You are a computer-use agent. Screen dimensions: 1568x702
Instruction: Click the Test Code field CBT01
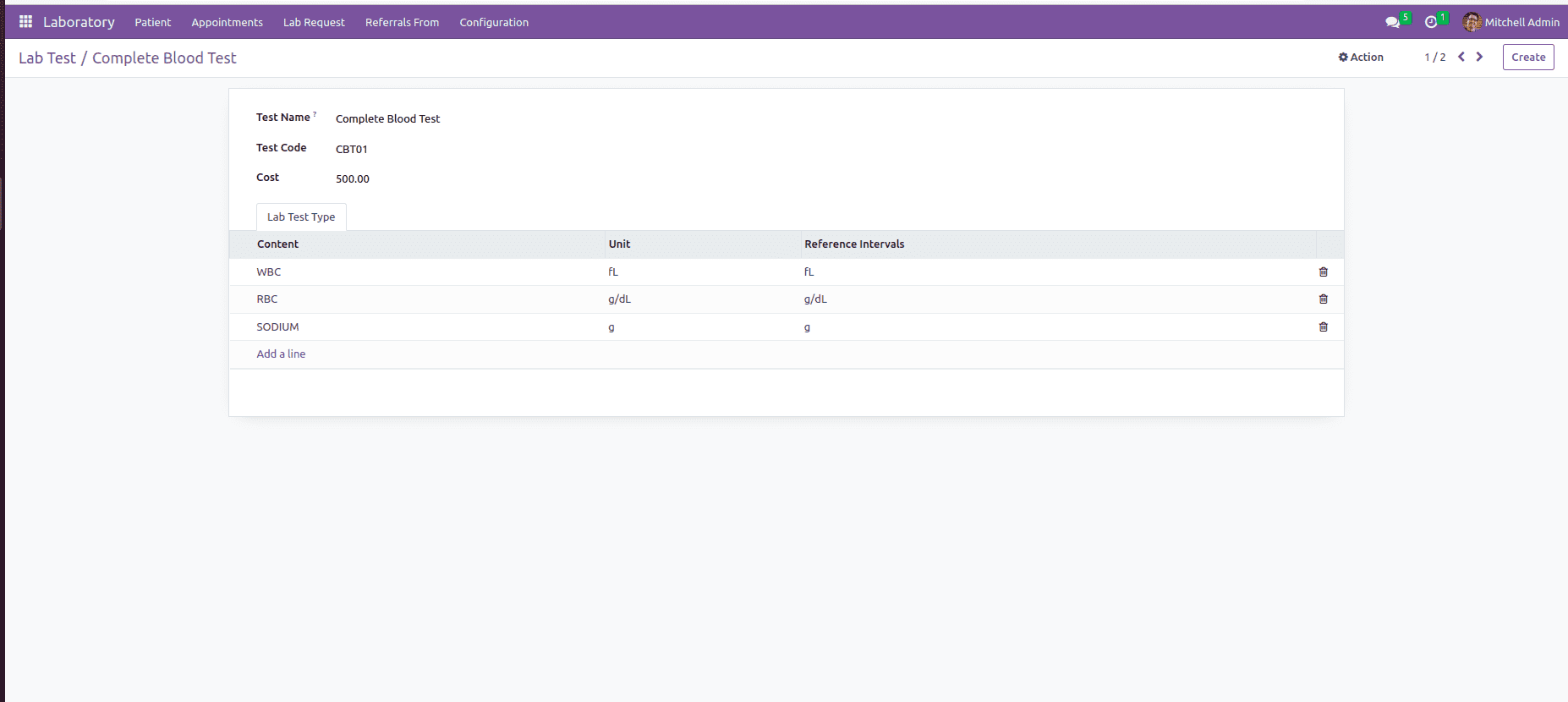(352, 150)
